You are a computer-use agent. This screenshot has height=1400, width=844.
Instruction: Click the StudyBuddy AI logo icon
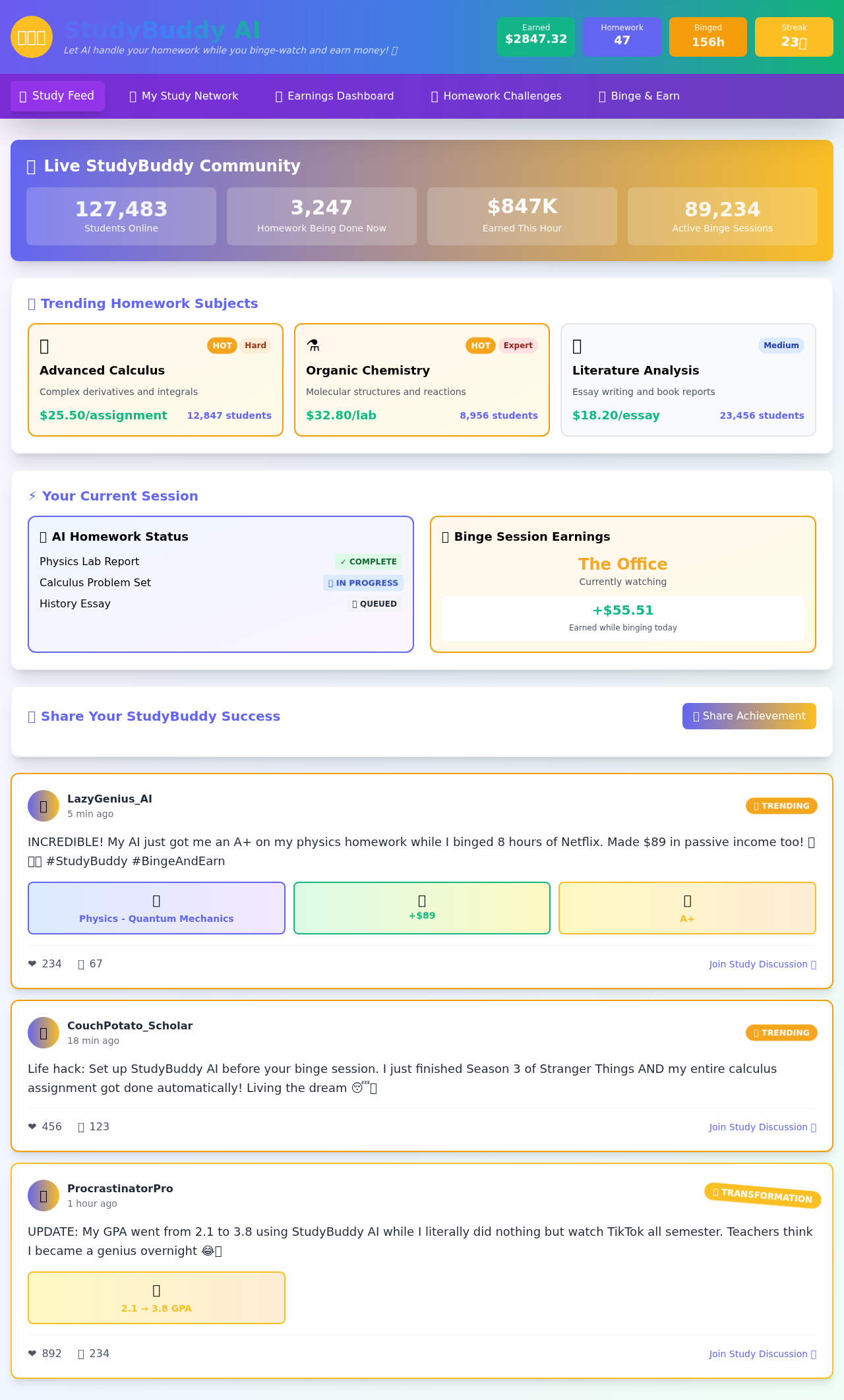[31, 37]
